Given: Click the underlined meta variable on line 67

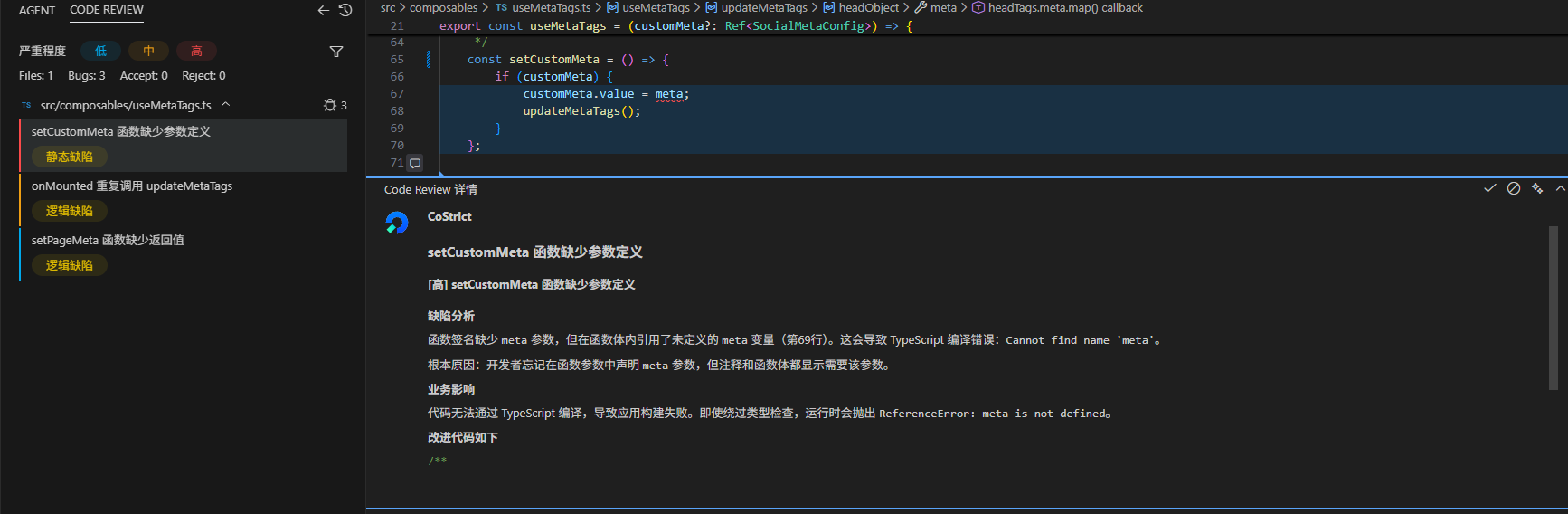Looking at the screenshot, I should coord(669,94).
